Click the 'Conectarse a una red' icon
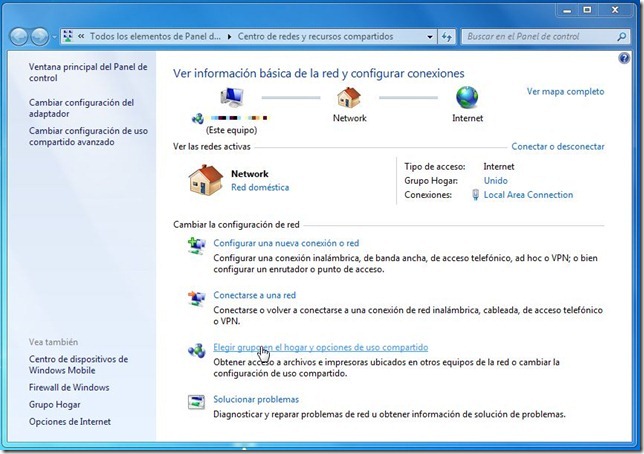Image resolution: width=644 pixels, height=454 pixels. (196, 298)
